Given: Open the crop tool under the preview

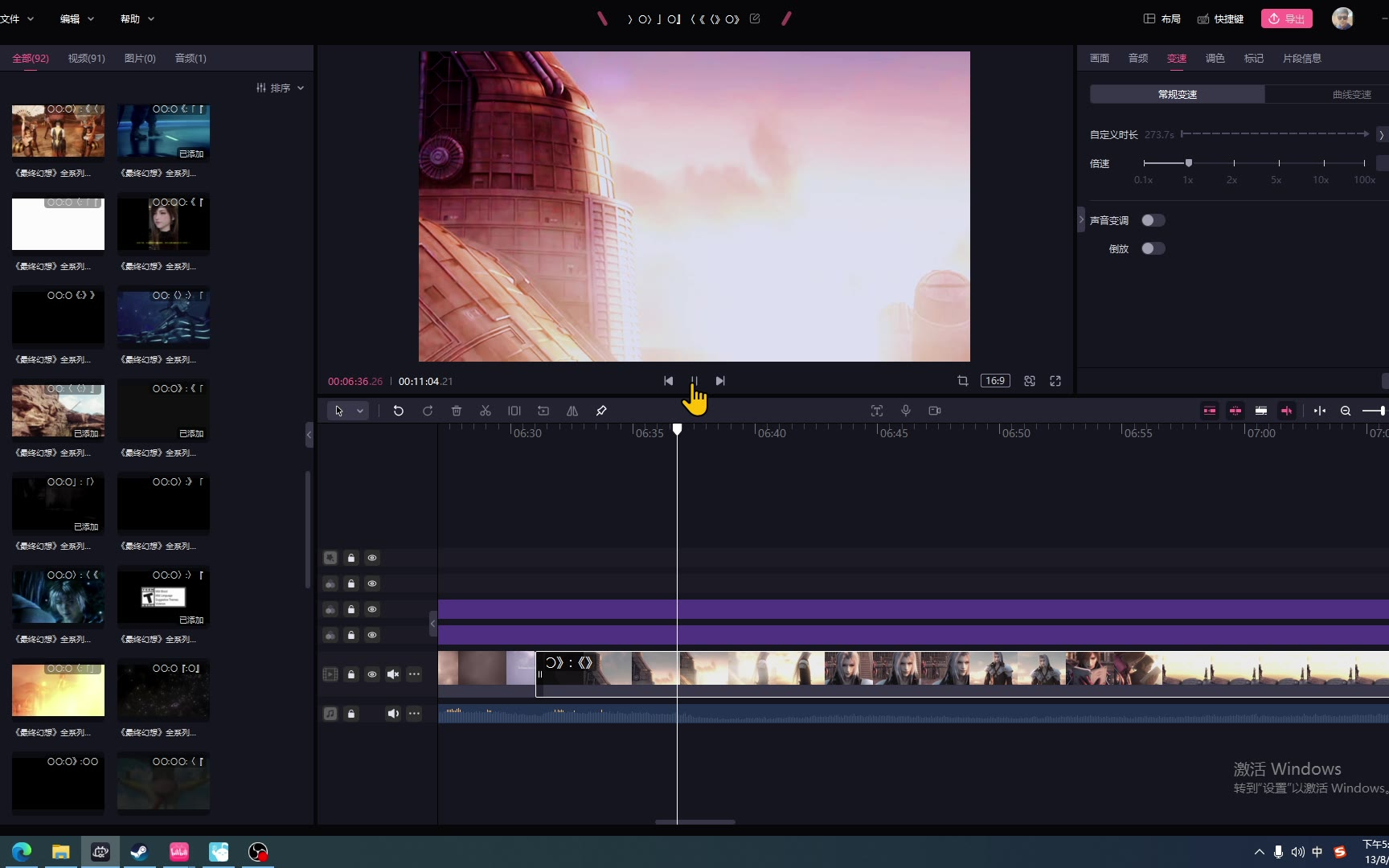Looking at the screenshot, I should (963, 381).
